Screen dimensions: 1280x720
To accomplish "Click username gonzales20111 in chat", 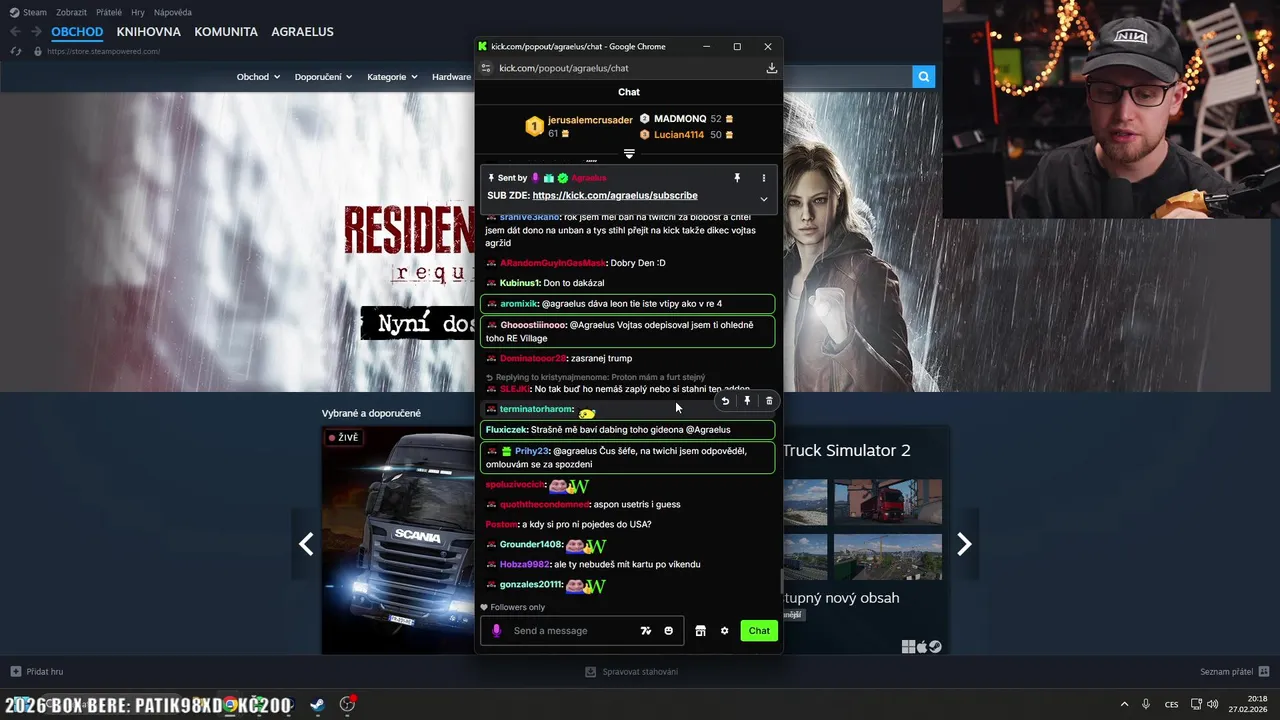I will click(x=531, y=585).
